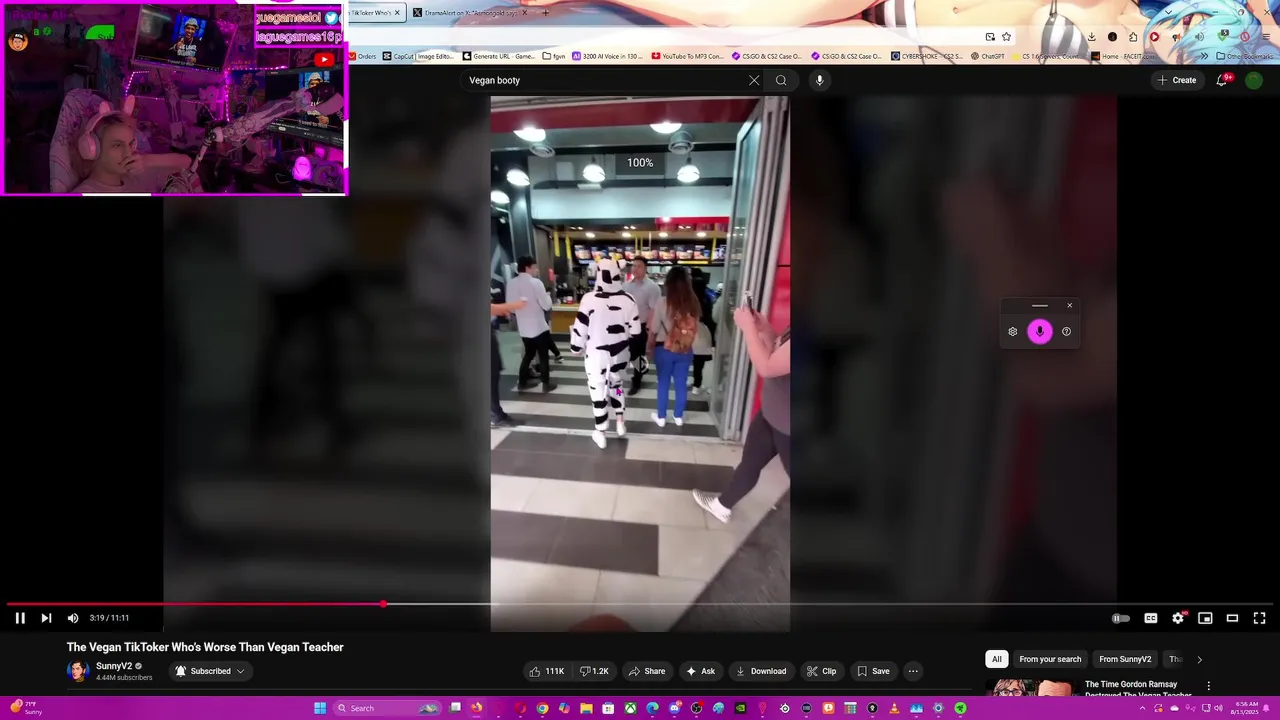Open the green account avatar menu
This screenshot has height=720, width=1280.
[1254, 80]
